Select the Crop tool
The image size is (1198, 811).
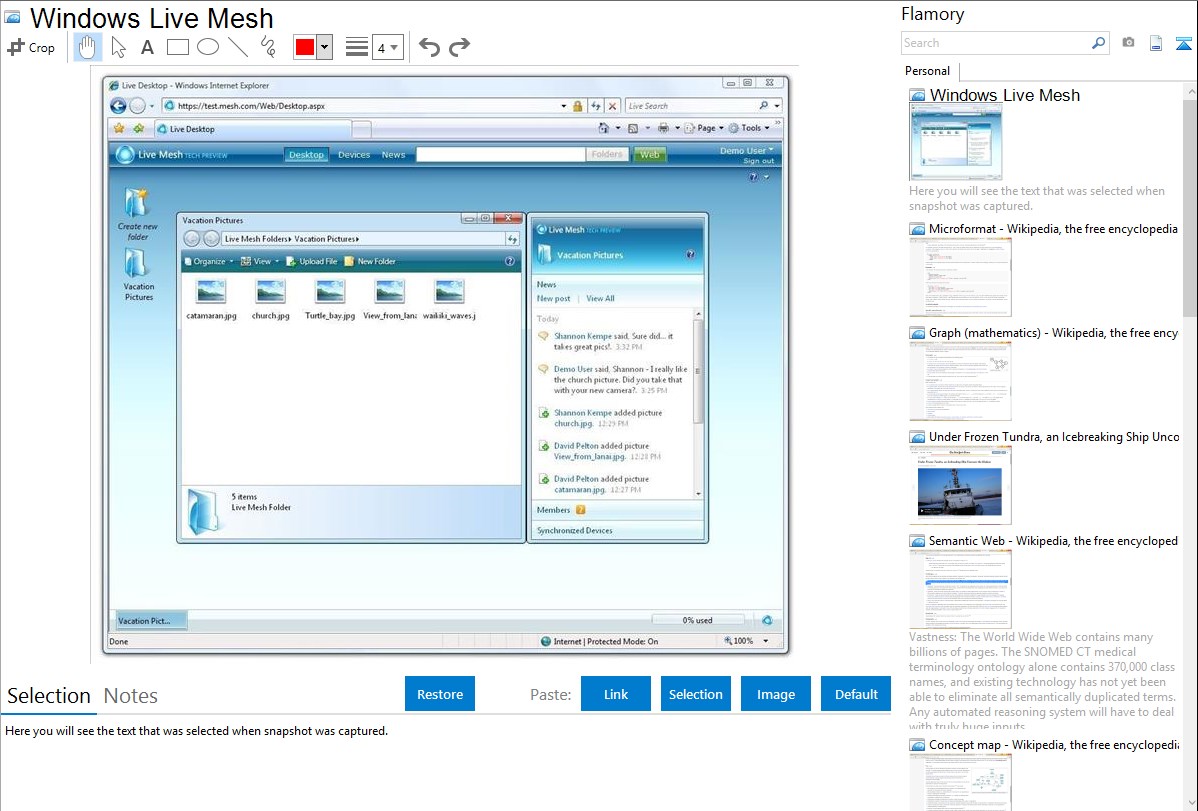tap(31, 47)
